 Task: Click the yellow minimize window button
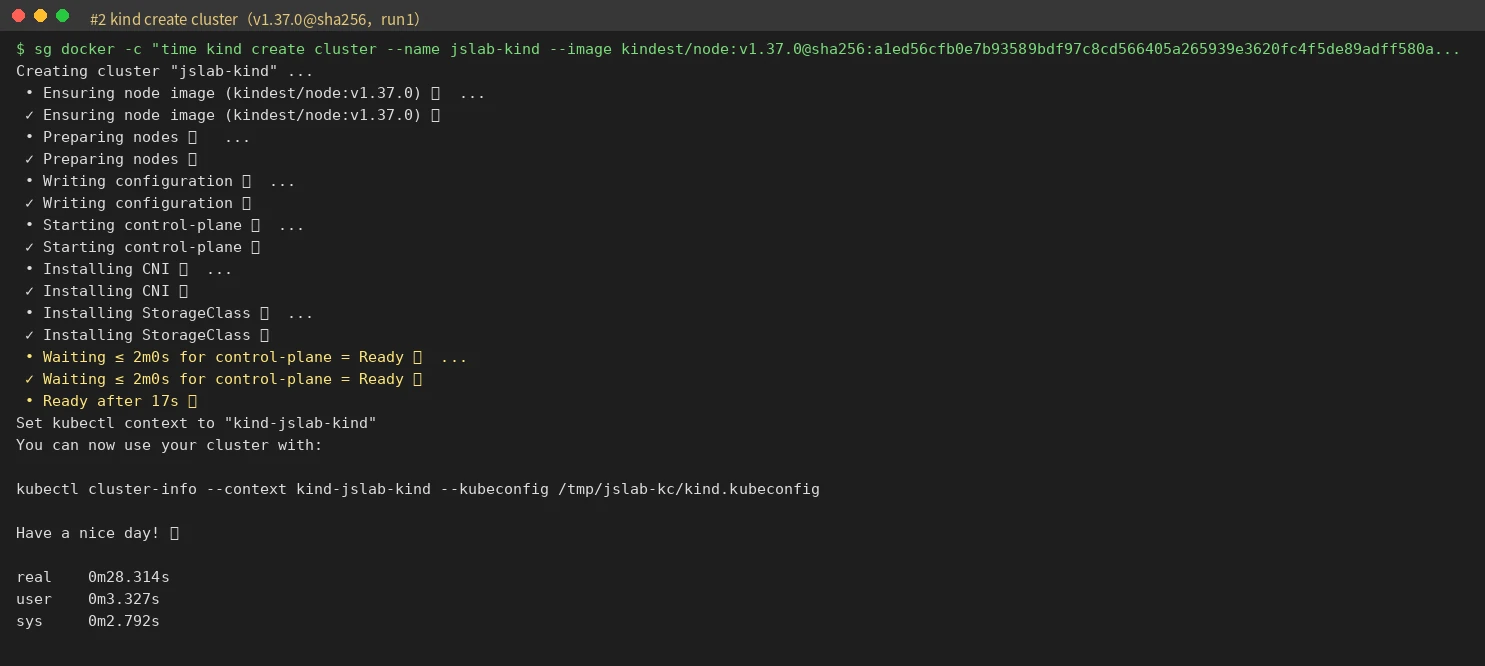coord(40,16)
